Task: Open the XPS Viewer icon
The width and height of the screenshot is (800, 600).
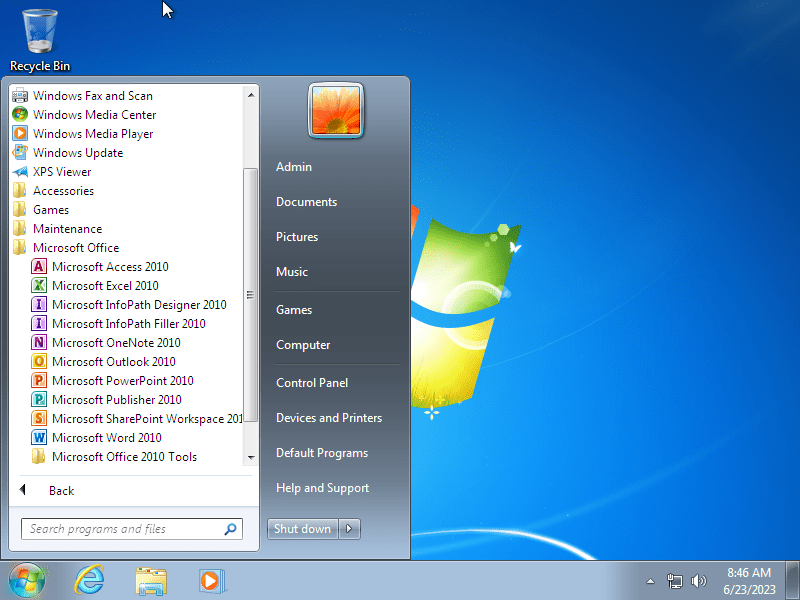Action: point(20,171)
